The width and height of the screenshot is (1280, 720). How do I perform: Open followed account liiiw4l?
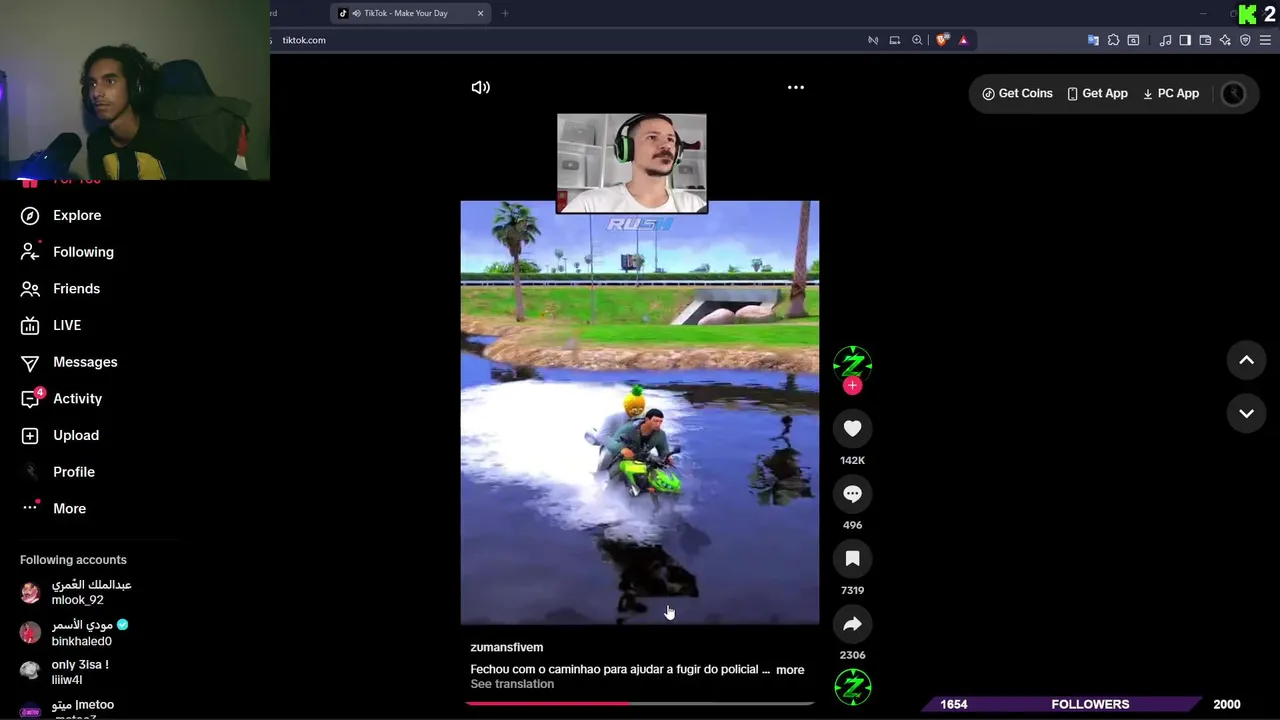coord(65,672)
